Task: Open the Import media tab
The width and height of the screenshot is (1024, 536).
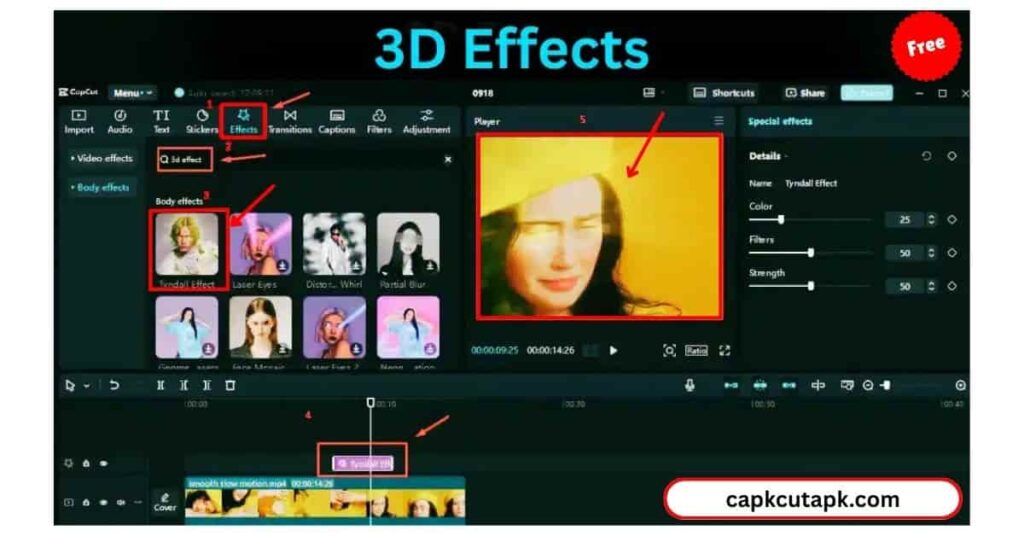Action: pyautogui.click(x=79, y=122)
